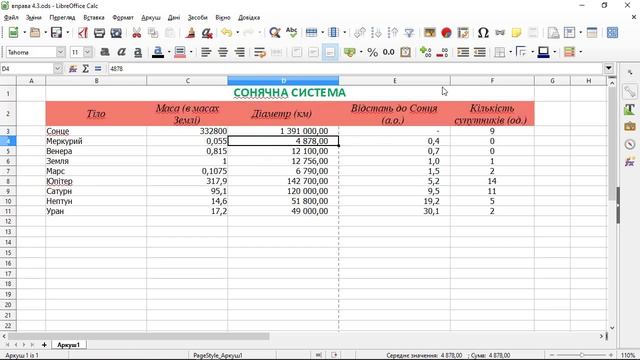This screenshot has width=640, height=360.
Task: Decrease indent icon
Action: click(x=480, y=52)
